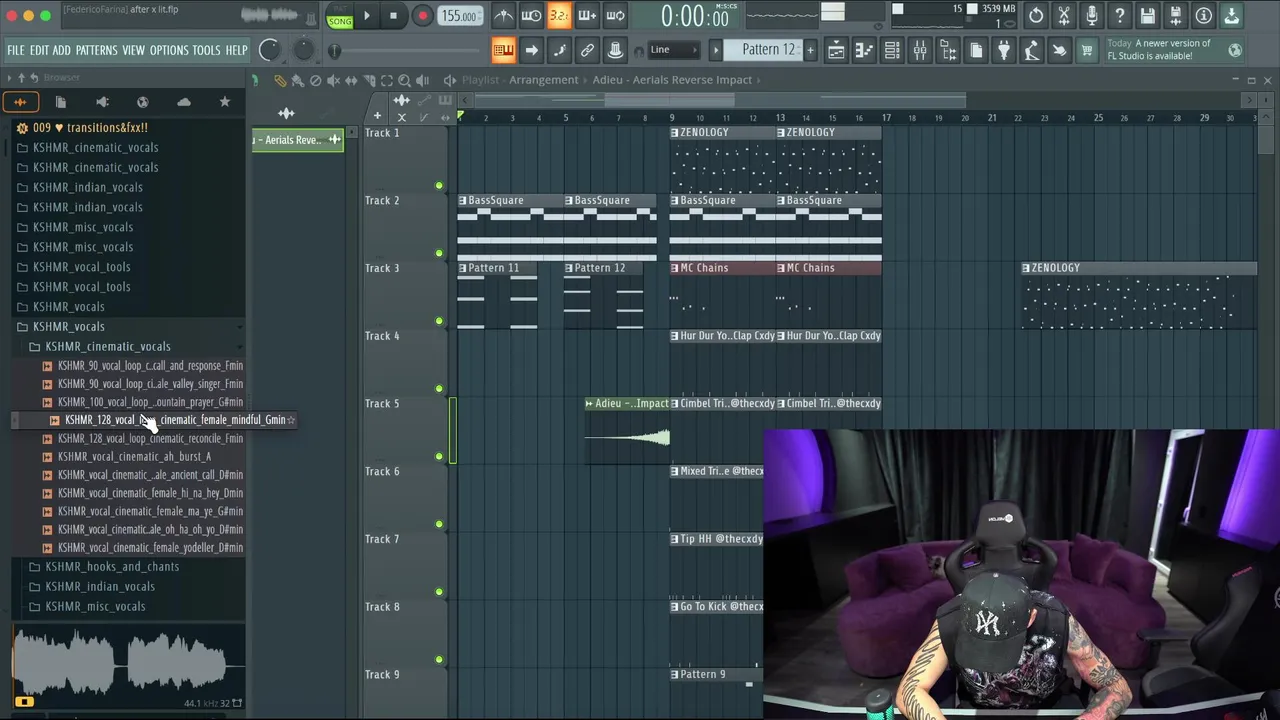1280x720 pixels.
Task: Toggle the metronome button
Action: point(504,16)
